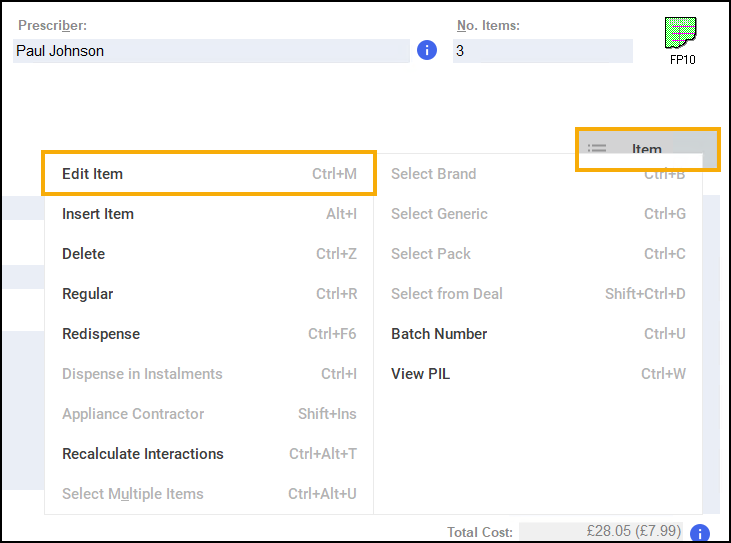Select the Regular menu option
Screen dimensions: 731x543
click(208, 294)
